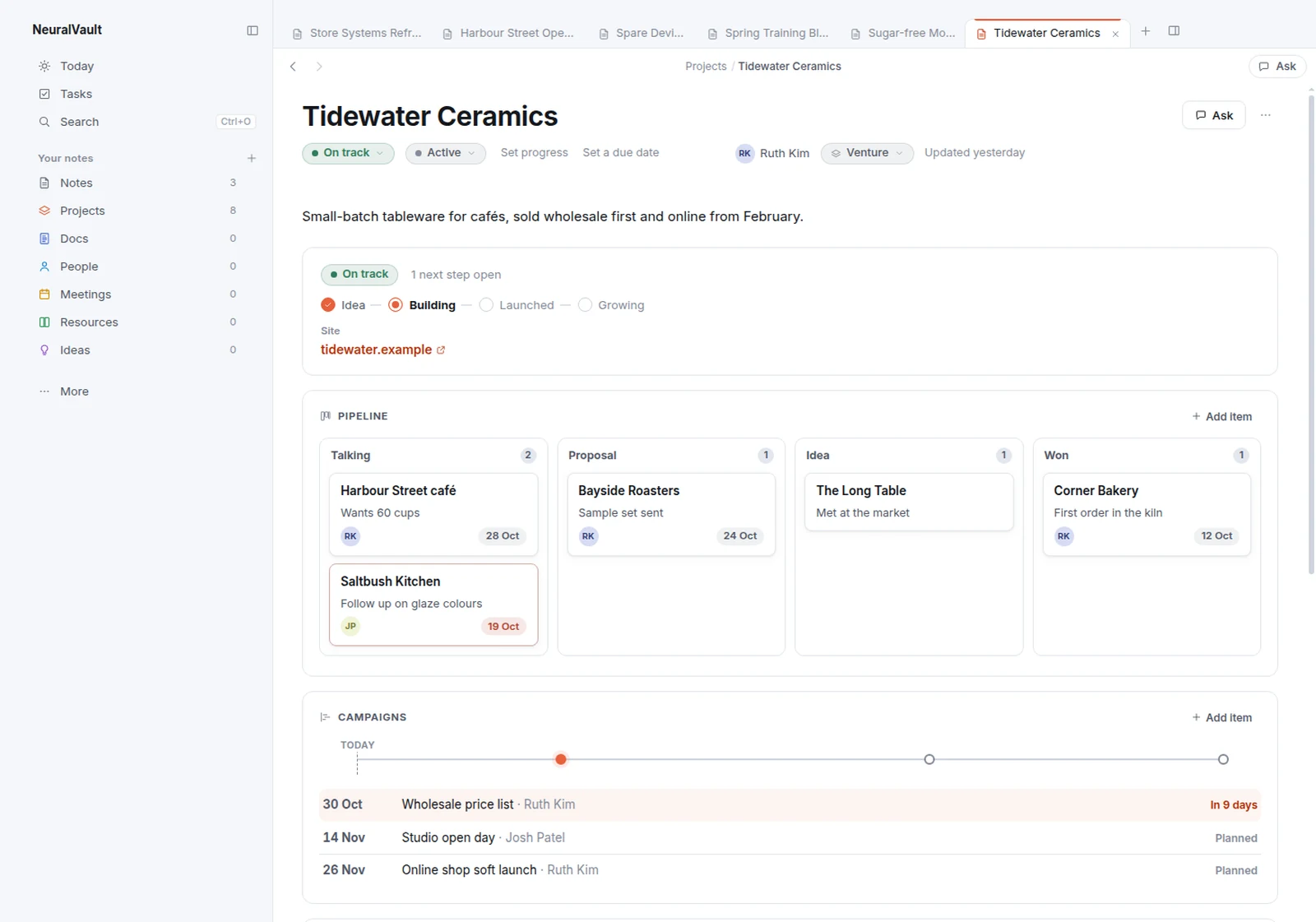Add item to the Pipeline
The height and width of the screenshot is (922, 1316).
[x=1222, y=417]
